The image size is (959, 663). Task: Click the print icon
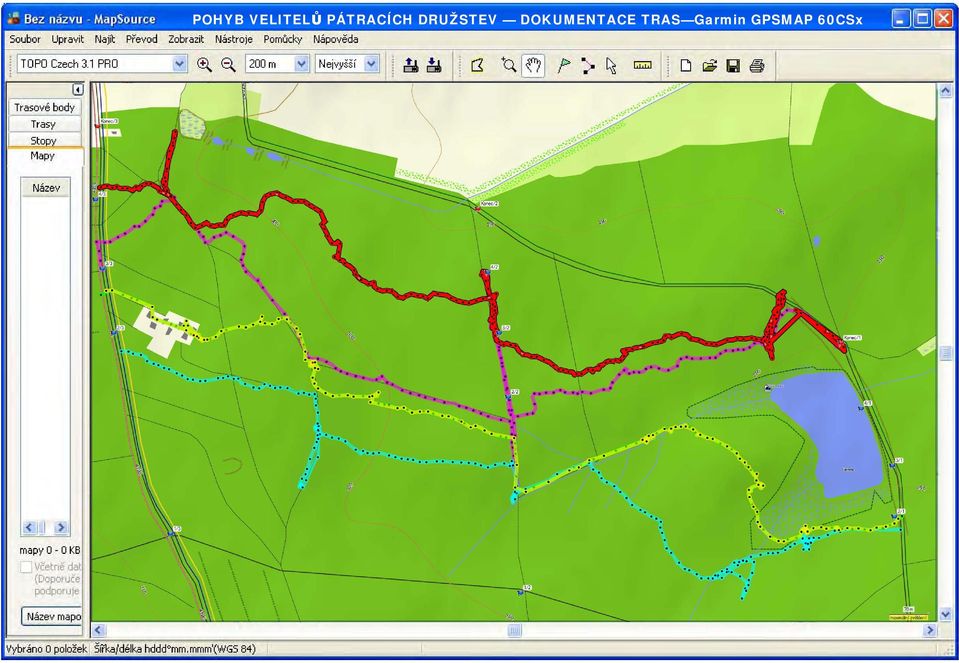click(757, 65)
